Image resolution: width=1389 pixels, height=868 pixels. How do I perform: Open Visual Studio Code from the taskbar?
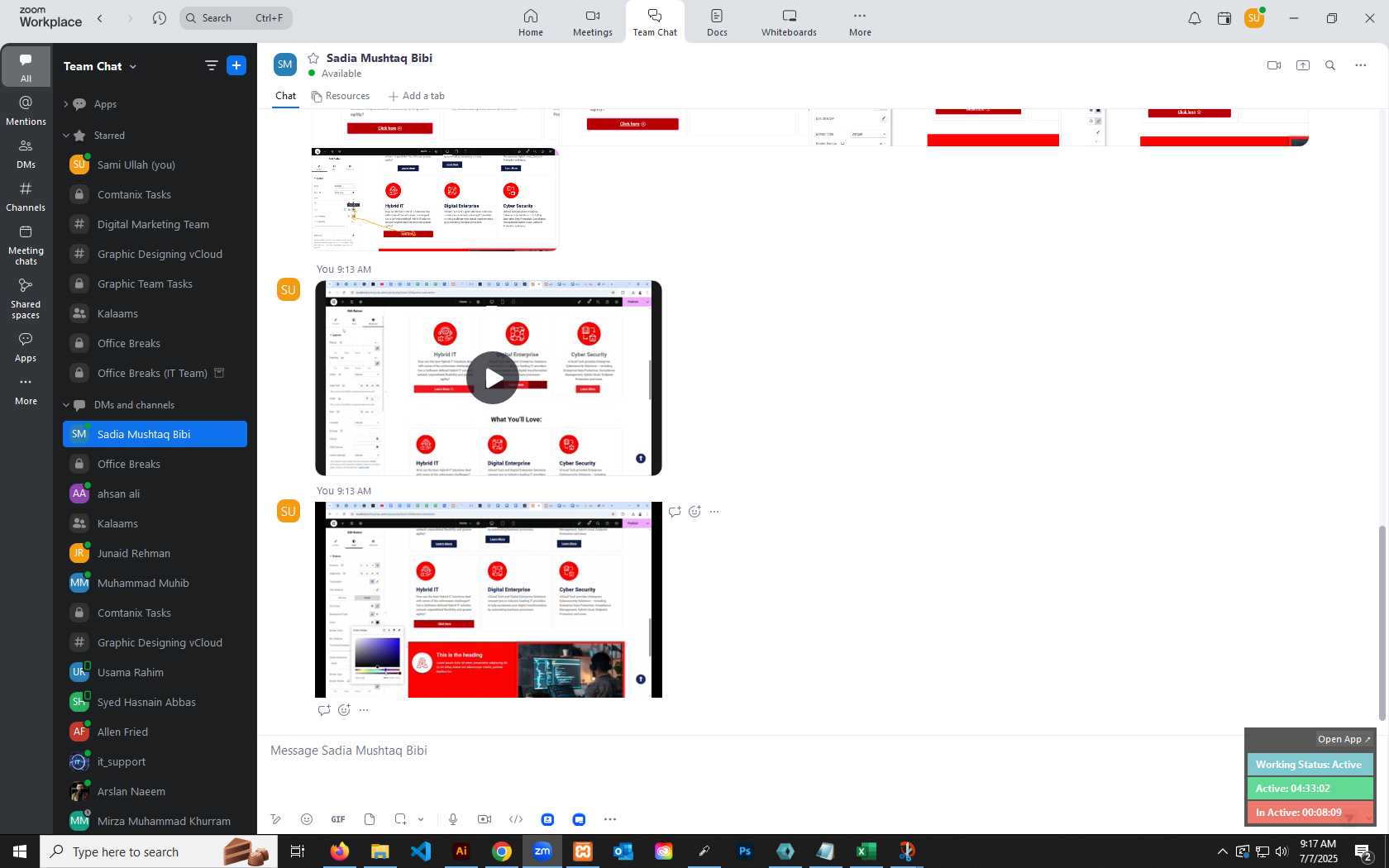point(421,851)
